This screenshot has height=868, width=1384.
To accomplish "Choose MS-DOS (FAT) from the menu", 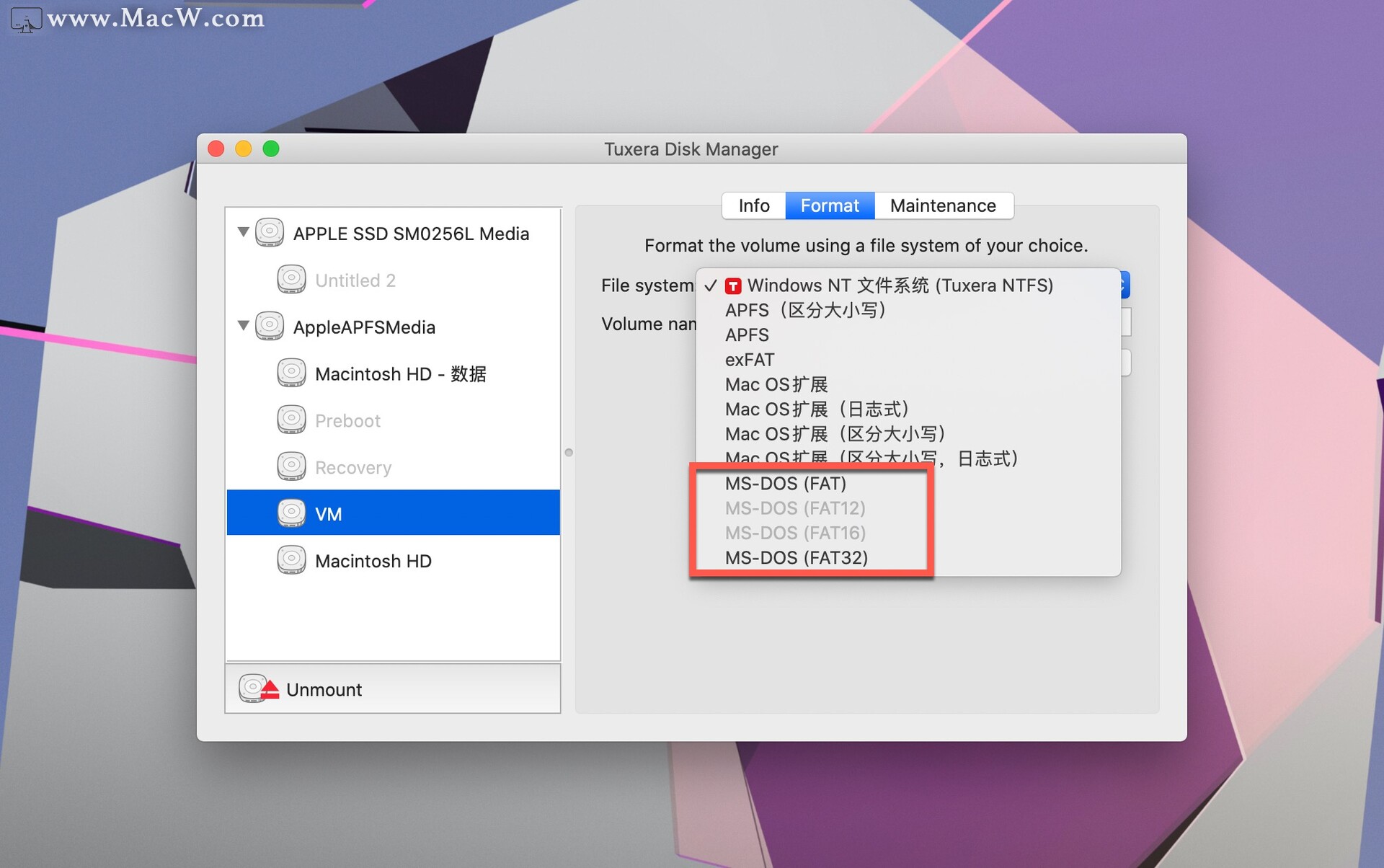I will [x=785, y=483].
